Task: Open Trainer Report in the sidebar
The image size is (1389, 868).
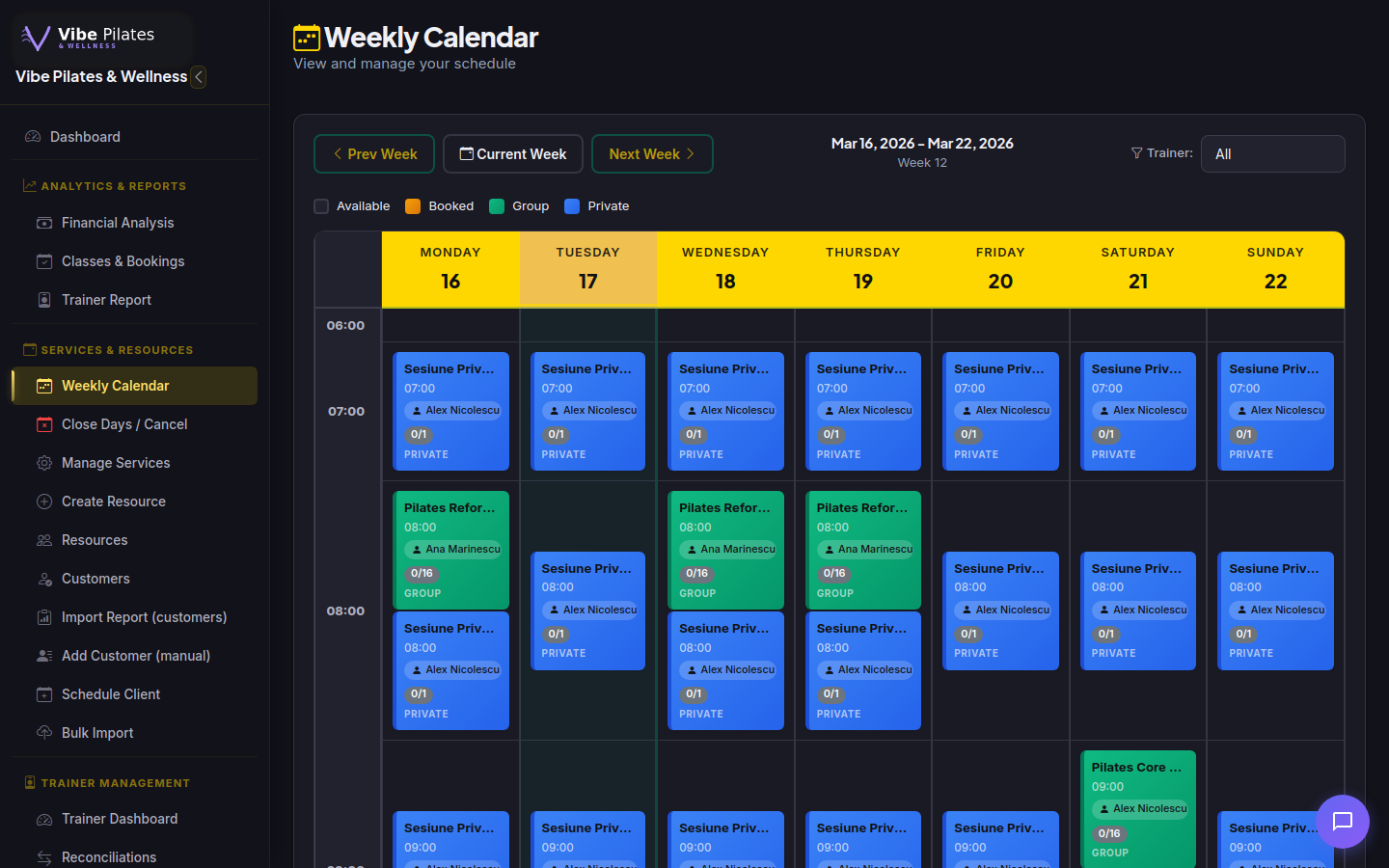Action: (134, 300)
